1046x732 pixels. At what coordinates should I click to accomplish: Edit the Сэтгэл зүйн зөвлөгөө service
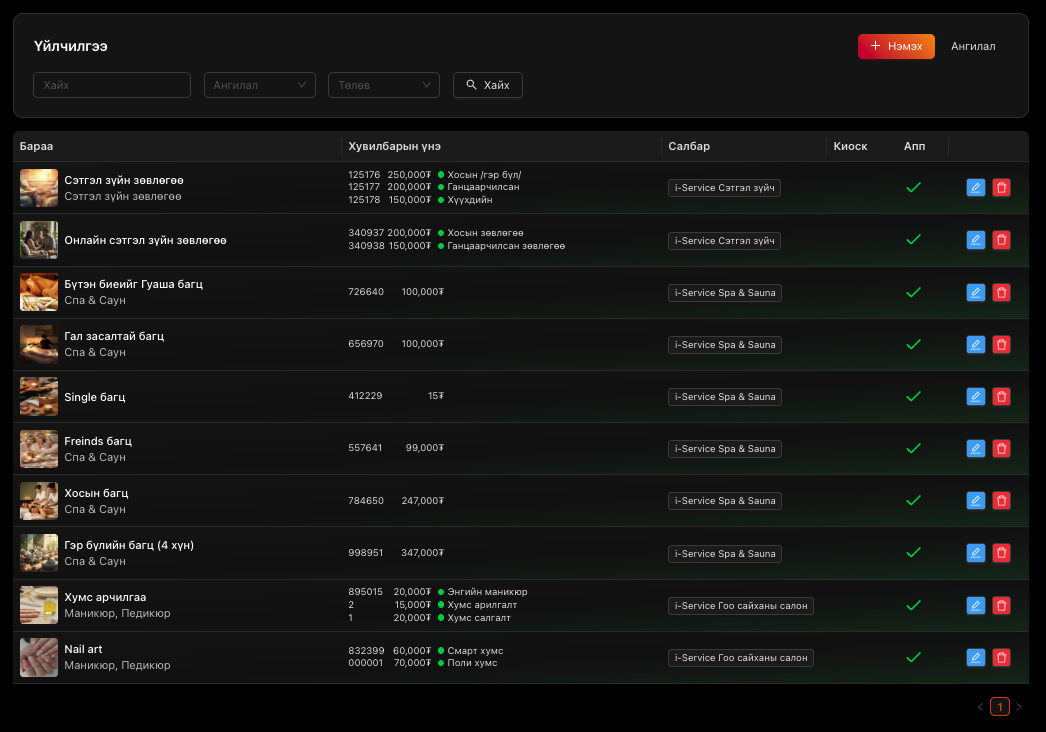(976, 188)
